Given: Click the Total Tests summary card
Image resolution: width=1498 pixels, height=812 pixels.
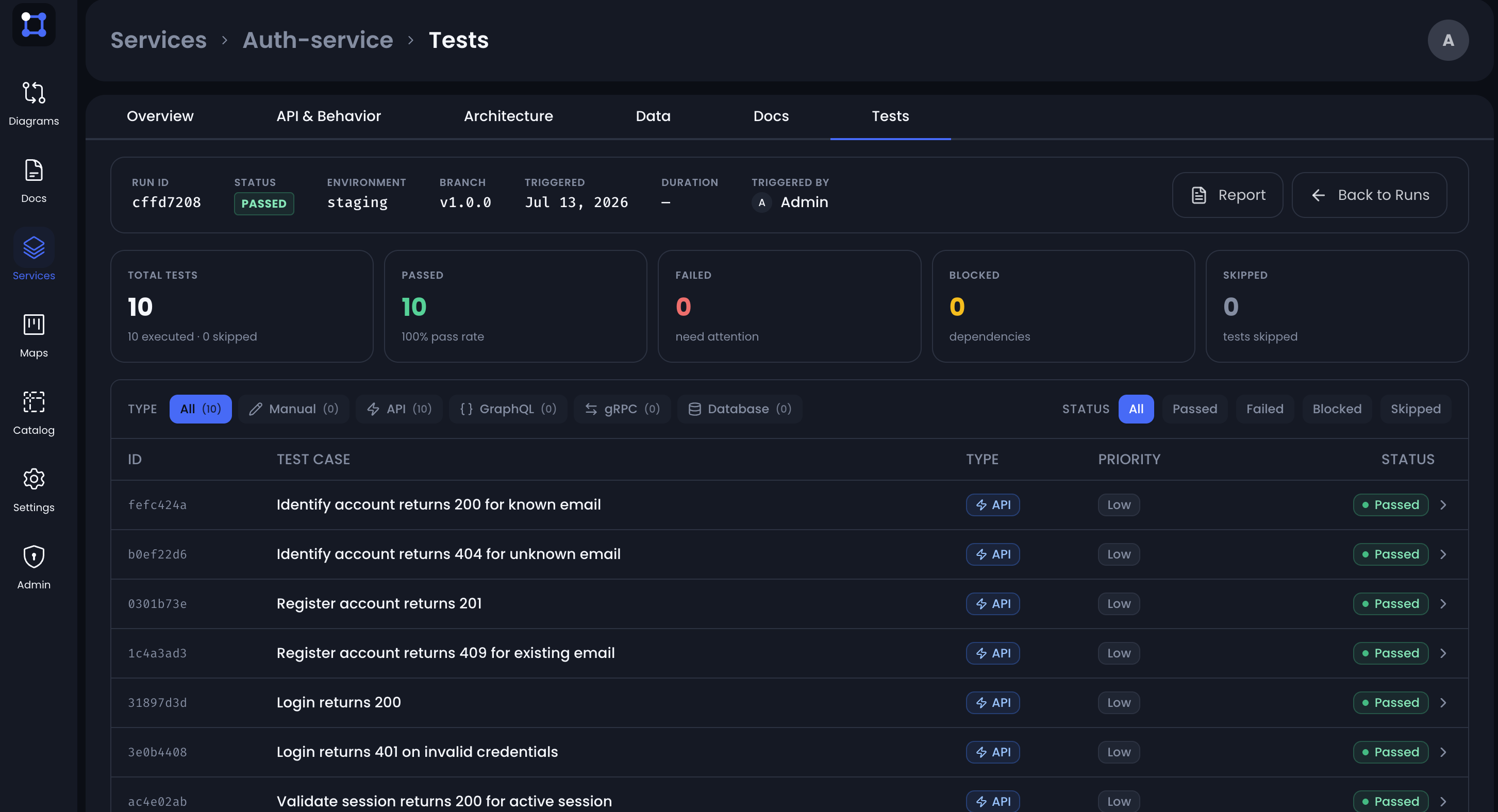Looking at the screenshot, I should (x=242, y=307).
